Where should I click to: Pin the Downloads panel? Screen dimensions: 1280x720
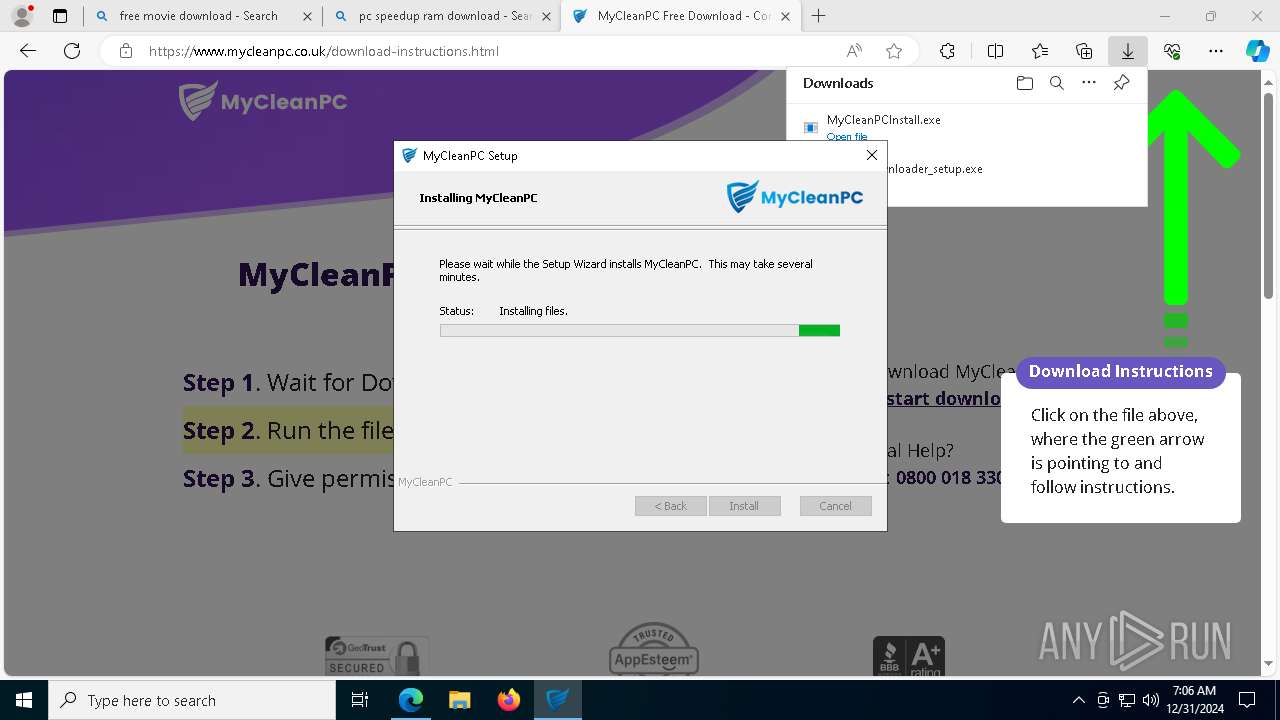tap(1121, 83)
